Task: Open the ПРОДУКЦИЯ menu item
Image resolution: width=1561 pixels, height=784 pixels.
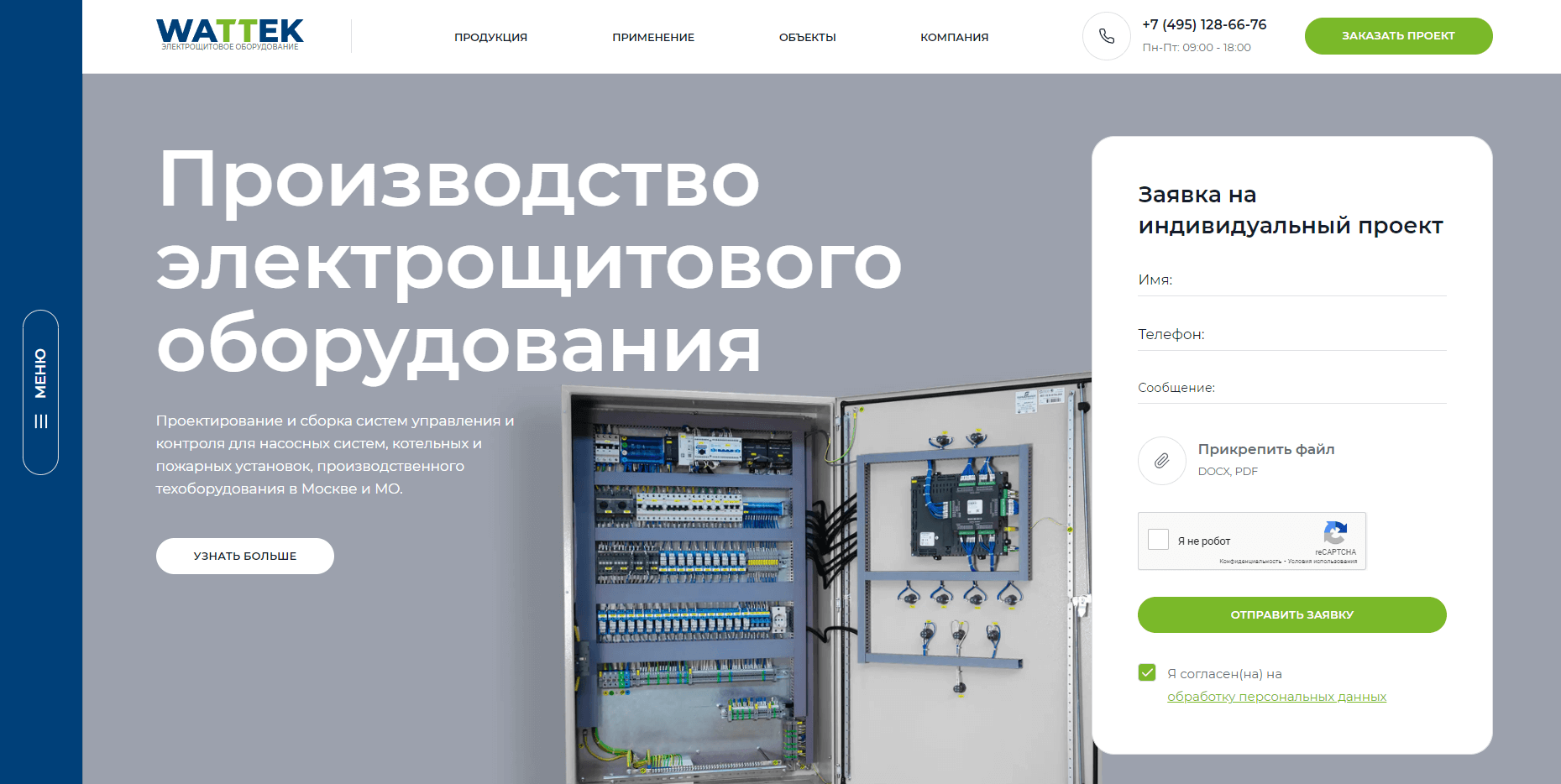Action: (x=490, y=37)
